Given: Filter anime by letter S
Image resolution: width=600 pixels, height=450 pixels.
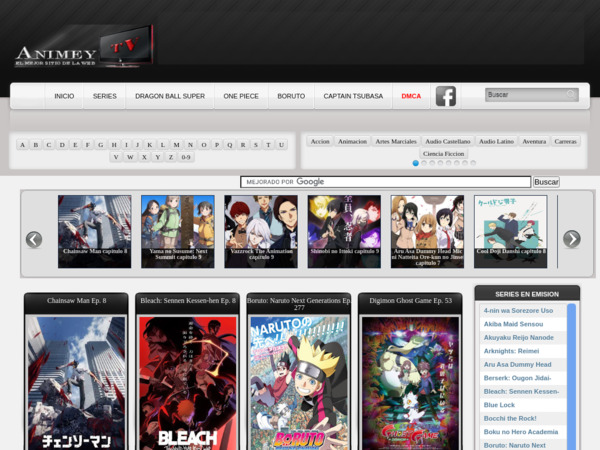Looking at the screenshot, I should 256,145.
